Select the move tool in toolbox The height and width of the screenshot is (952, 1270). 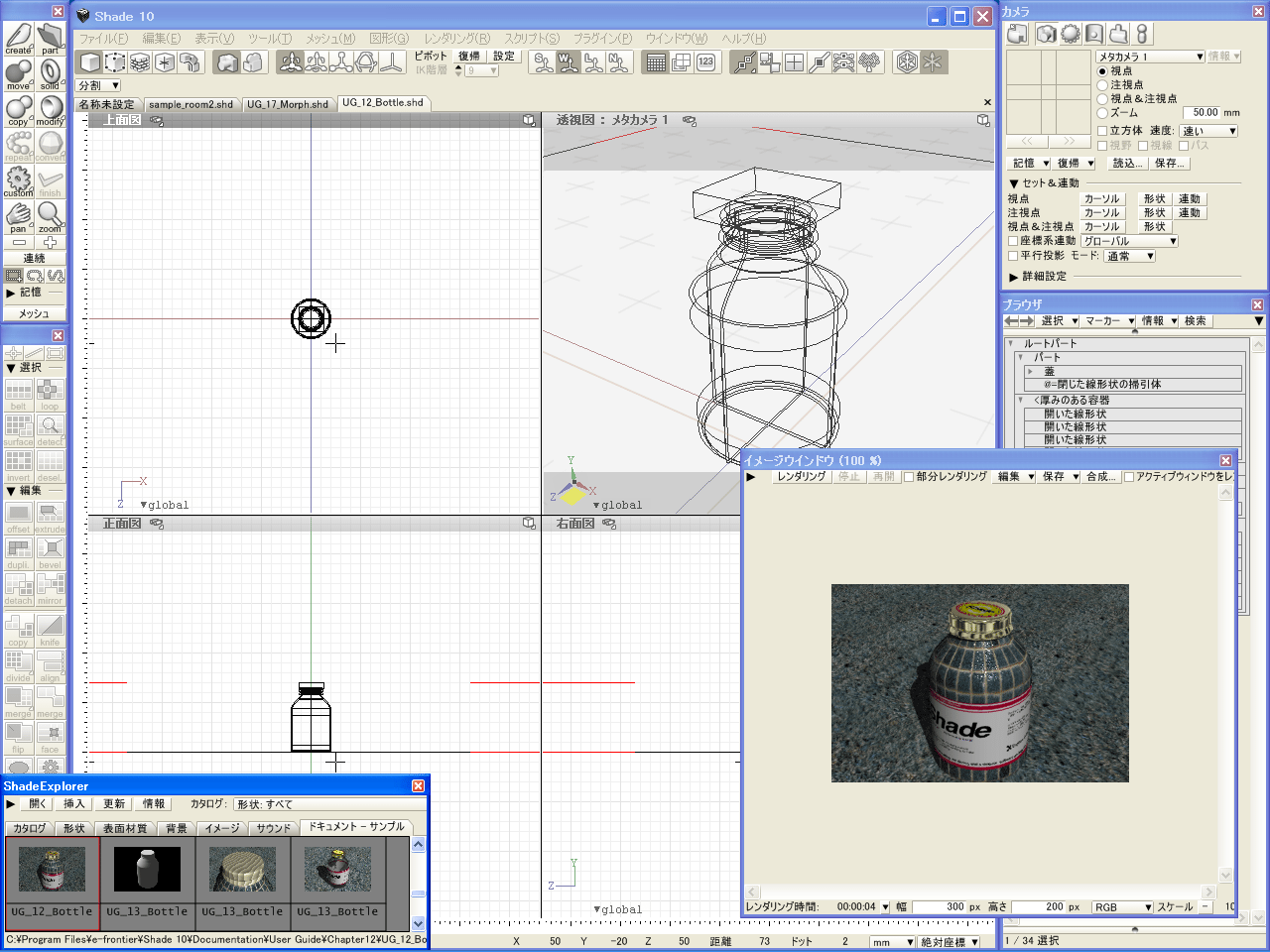click(x=19, y=74)
